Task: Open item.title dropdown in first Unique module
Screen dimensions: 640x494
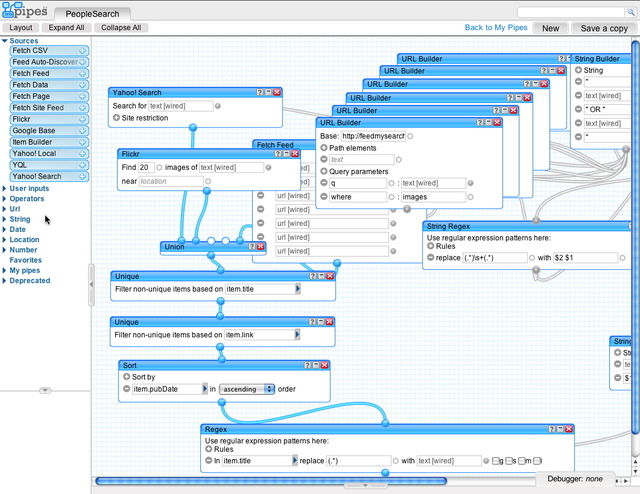Action: [x=298, y=289]
